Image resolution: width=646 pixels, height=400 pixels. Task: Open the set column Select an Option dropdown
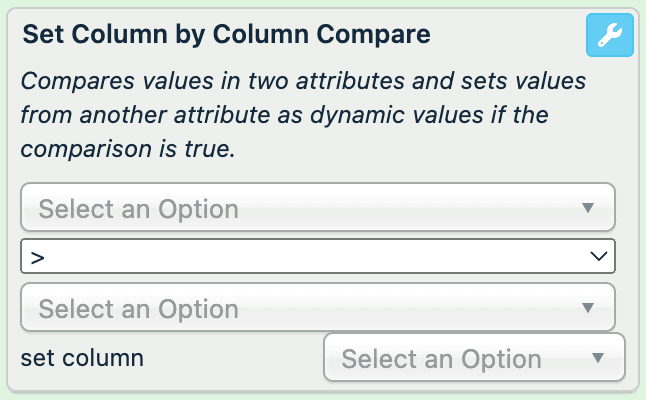click(474, 357)
